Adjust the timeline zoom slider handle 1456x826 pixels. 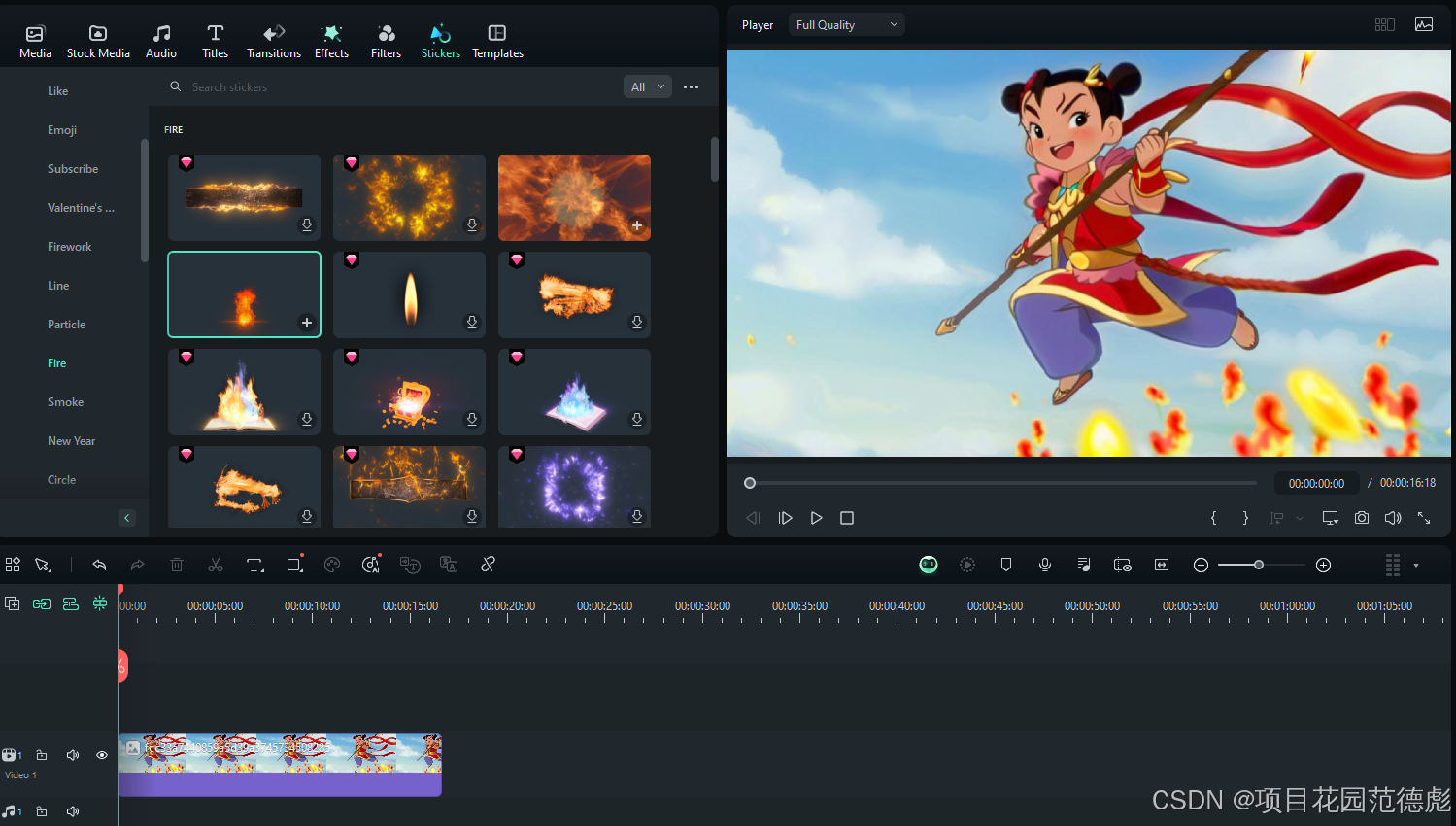click(x=1259, y=565)
